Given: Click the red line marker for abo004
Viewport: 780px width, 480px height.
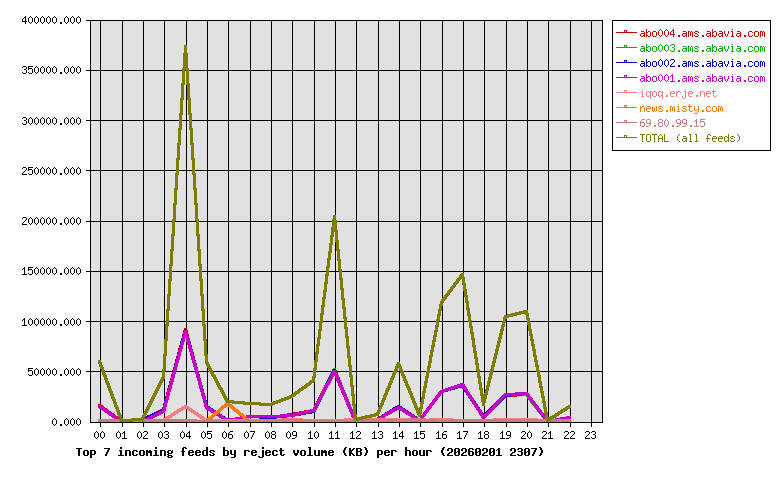Looking at the screenshot, I should coord(626,33).
